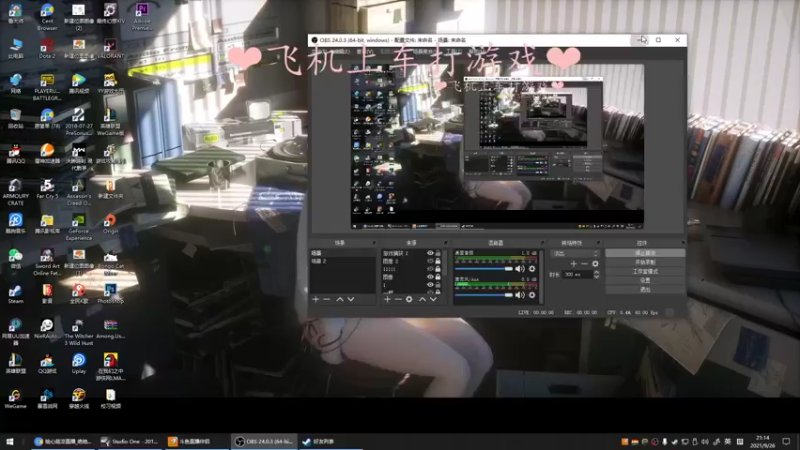
Task: Open the Windows Start menu
Action: pyautogui.click(x=9, y=442)
